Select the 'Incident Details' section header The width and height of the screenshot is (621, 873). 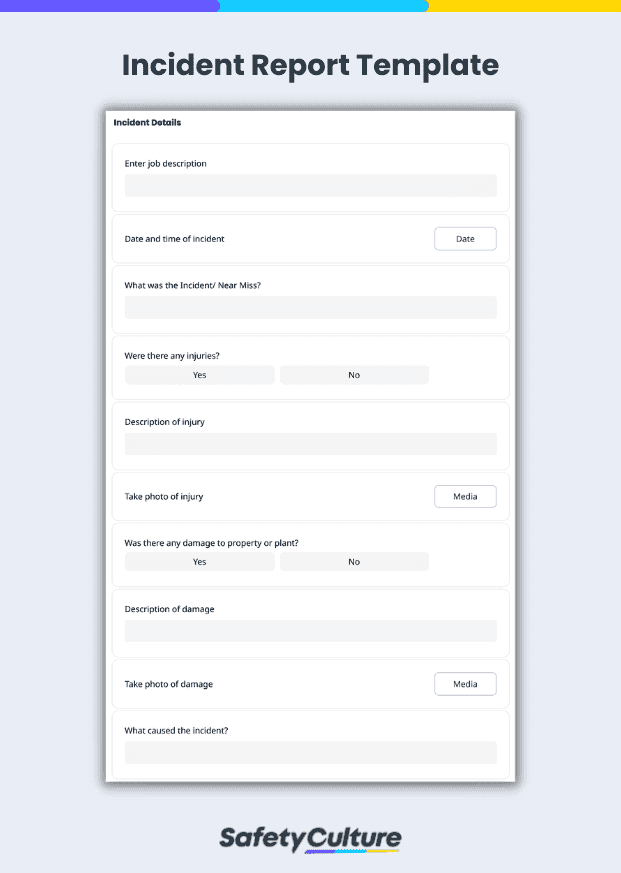tap(148, 122)
